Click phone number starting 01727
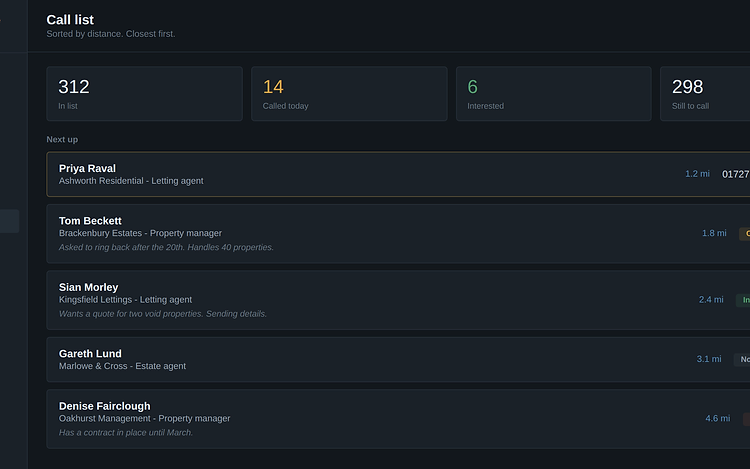The width and height of the screenshot is (750, 469). tap(736, 174)
